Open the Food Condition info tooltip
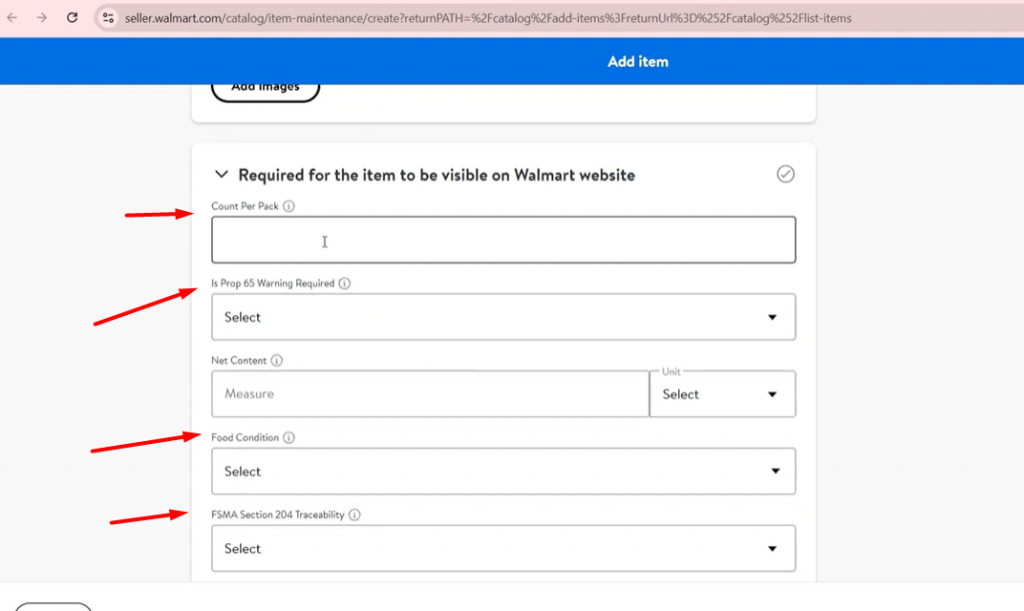The image size is (1024, 611). [x=289, y=438]
